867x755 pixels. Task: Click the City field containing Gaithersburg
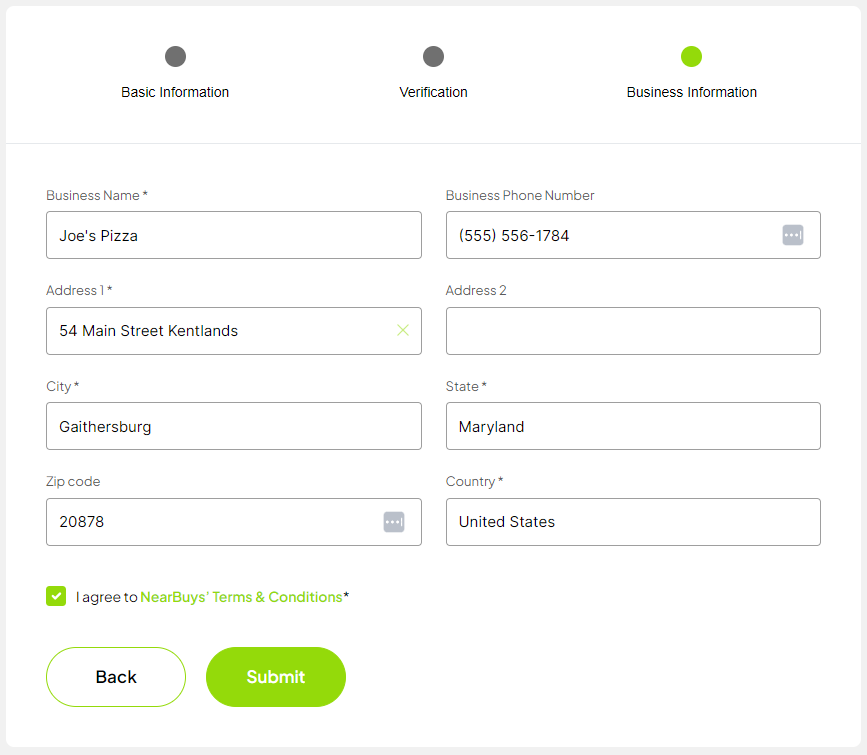click(x=233, y=426)
